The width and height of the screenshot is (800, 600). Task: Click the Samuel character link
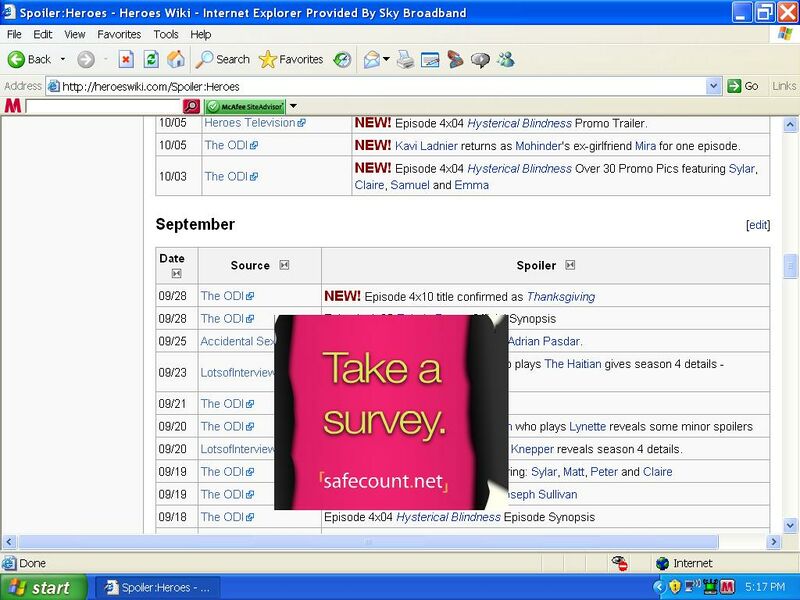coord(410,185)
